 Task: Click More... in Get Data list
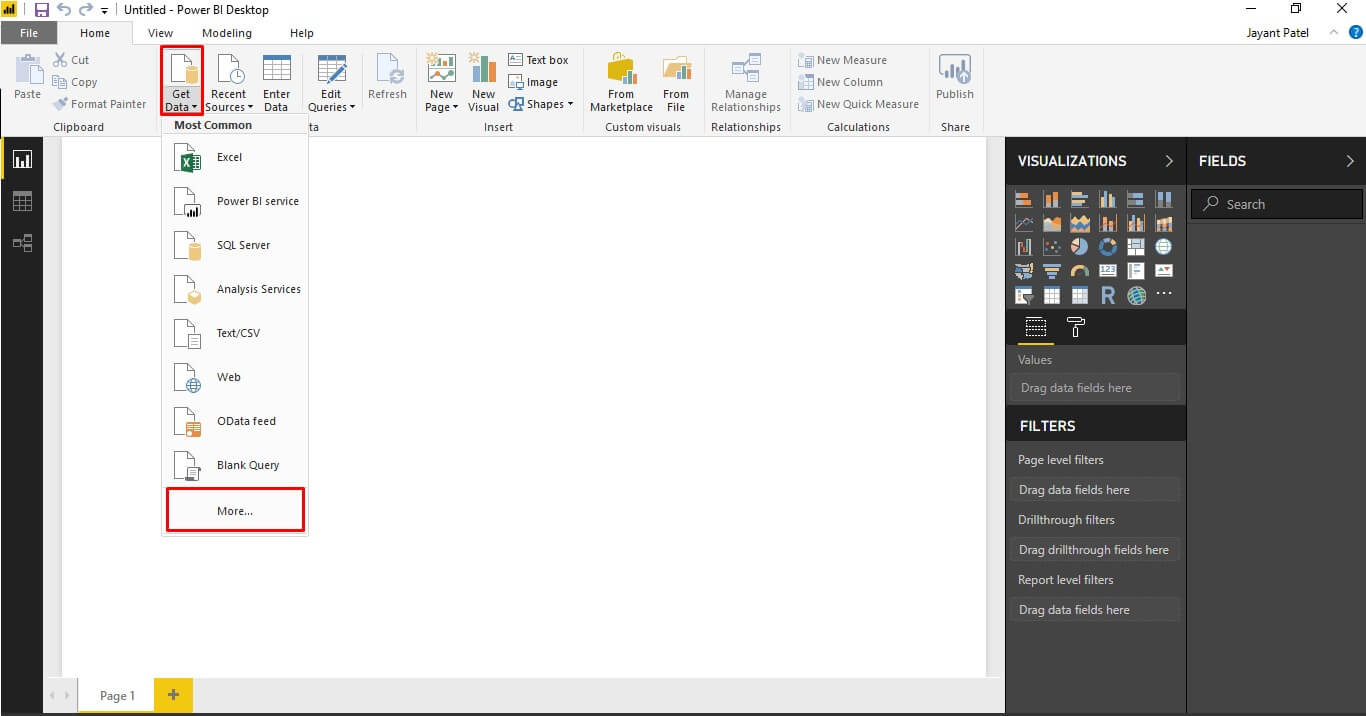[235, 511]
